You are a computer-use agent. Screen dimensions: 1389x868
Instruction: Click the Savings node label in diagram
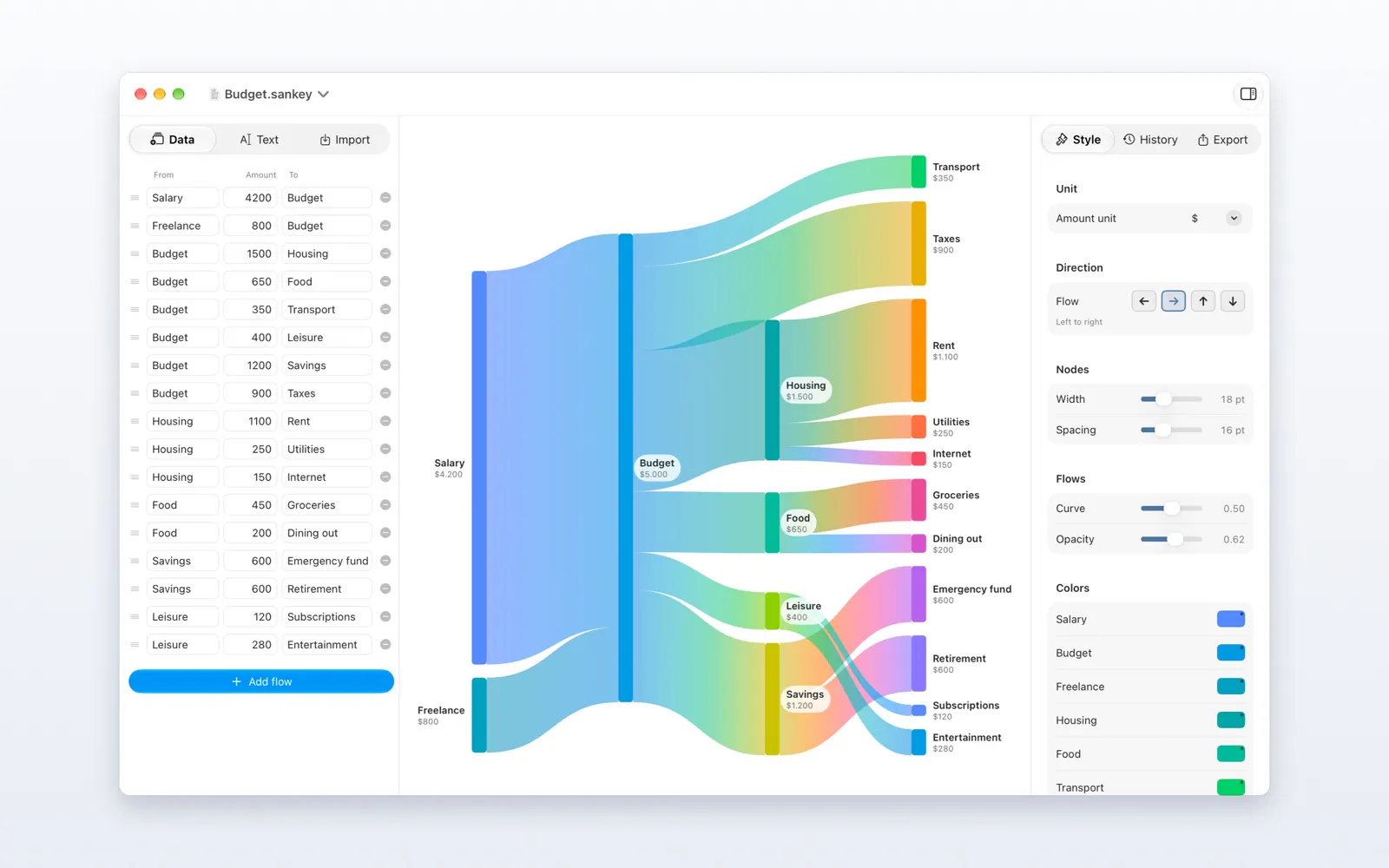805,699
